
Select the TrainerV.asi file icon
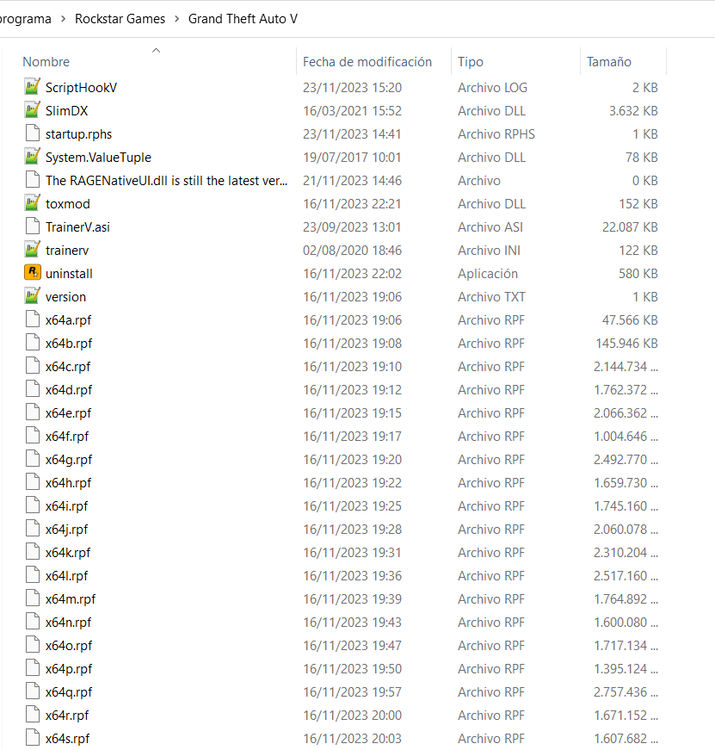pos(32,227)
